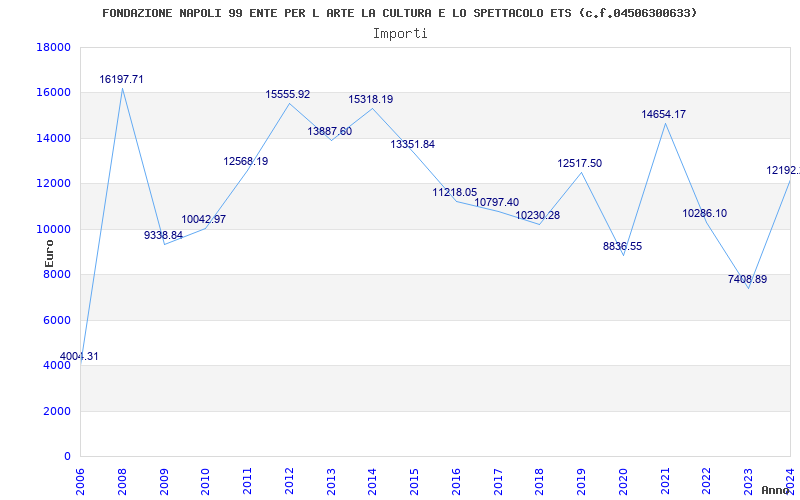
Task: Click the 2014 x-axis year label
Action: click(372, 482)
